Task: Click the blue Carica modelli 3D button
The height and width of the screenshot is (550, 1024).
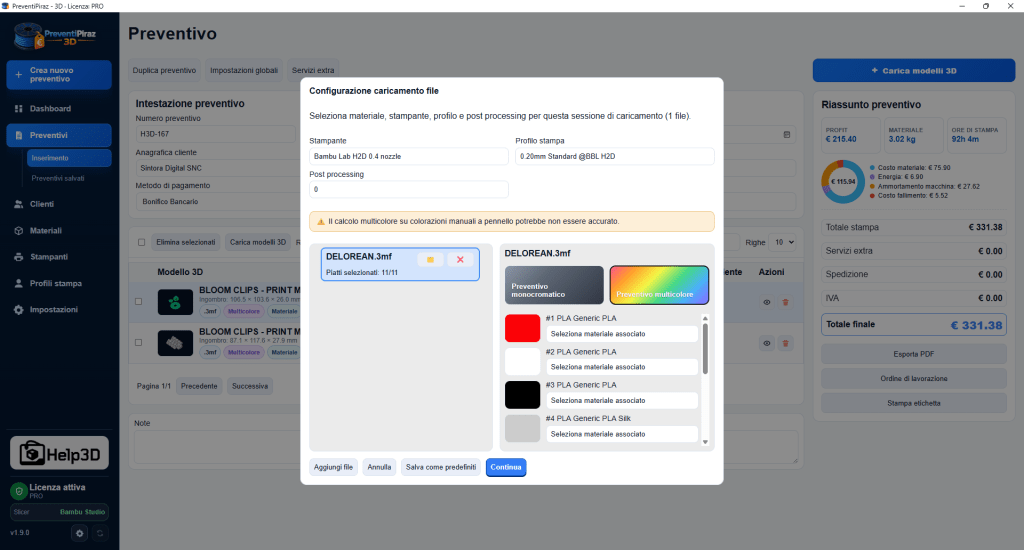Action: (914, 71)
